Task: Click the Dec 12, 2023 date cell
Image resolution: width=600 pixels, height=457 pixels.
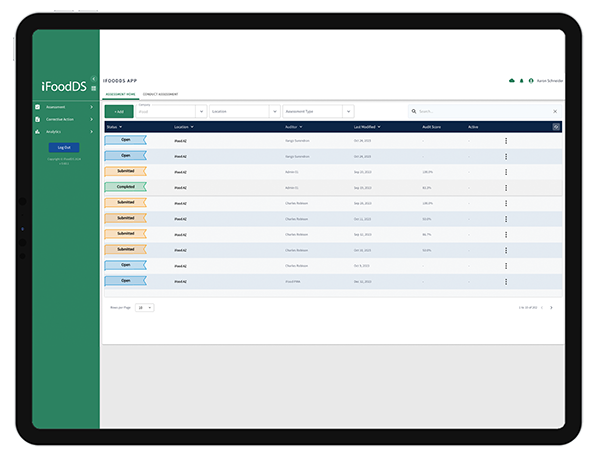Action: pos(362,282)
